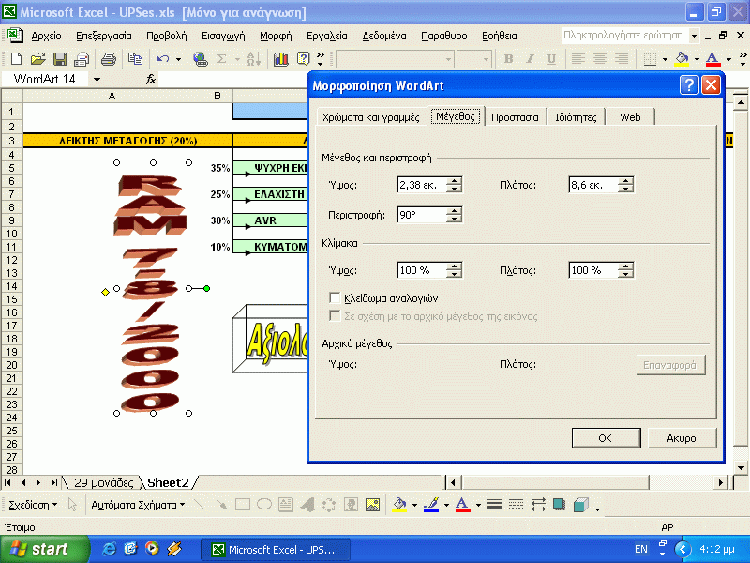Open the Αυτόματα Σχήματα dropdown
Image resolution: width=750 pixels, height=563 pixels.
[x=138, y=505]
